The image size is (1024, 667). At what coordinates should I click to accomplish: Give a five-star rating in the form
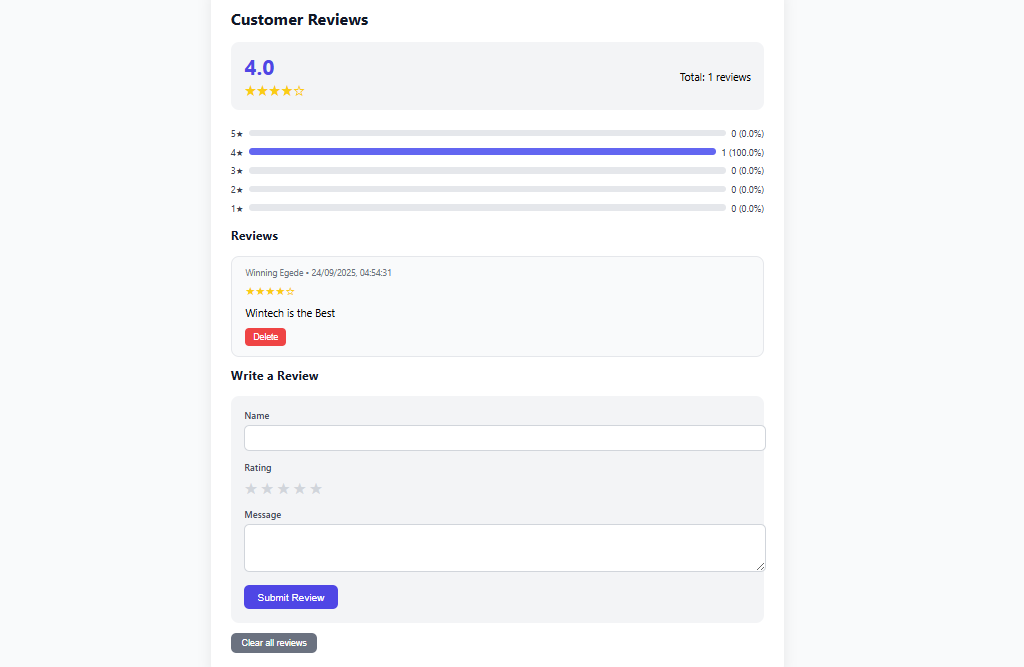[316, 489]
